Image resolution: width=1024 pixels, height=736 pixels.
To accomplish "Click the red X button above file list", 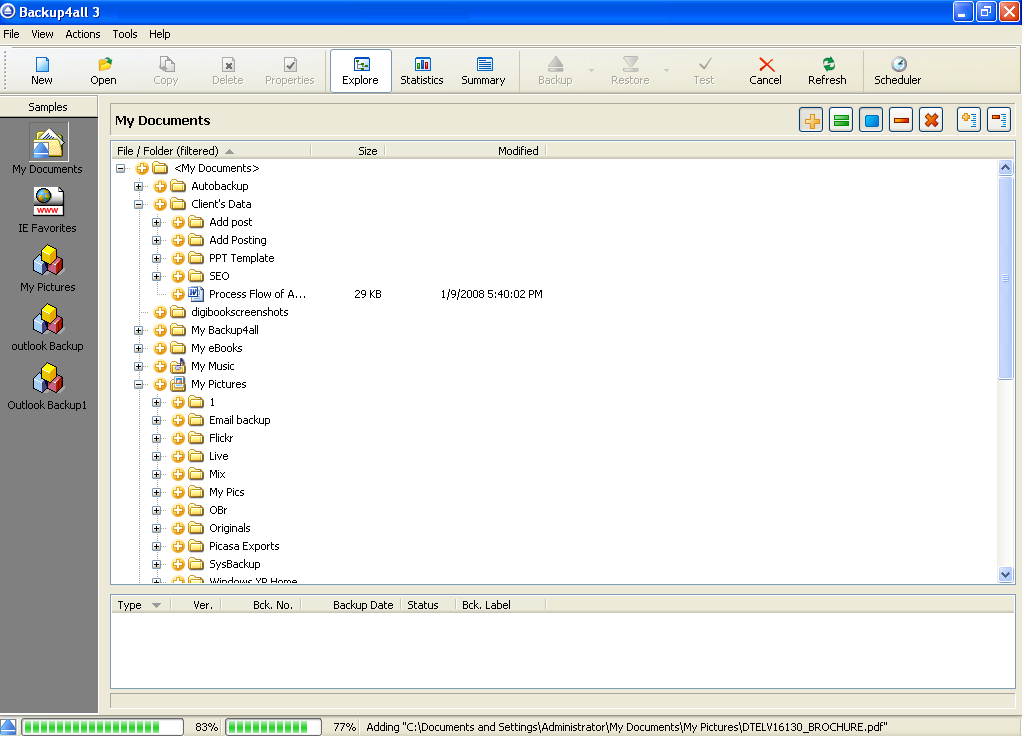I will pos(931,120).
